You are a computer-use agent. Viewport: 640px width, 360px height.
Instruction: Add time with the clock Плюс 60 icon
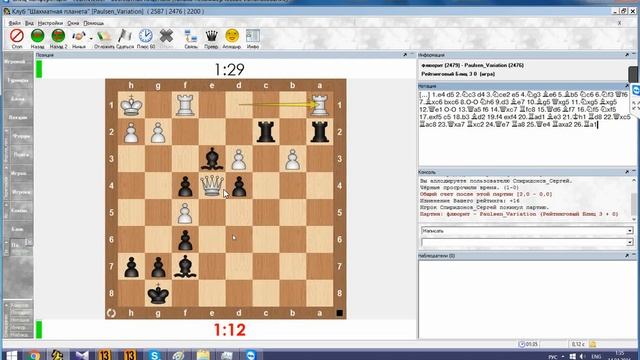(x=145, y=36)
